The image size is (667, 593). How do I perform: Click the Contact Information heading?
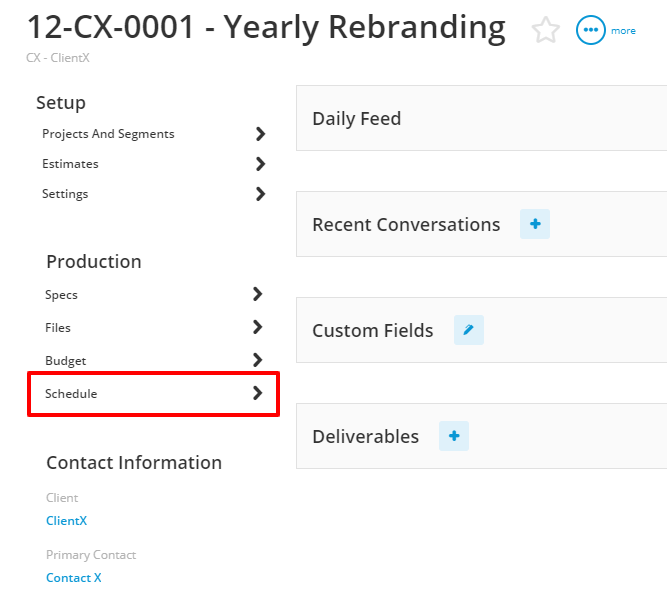[134, 462]
